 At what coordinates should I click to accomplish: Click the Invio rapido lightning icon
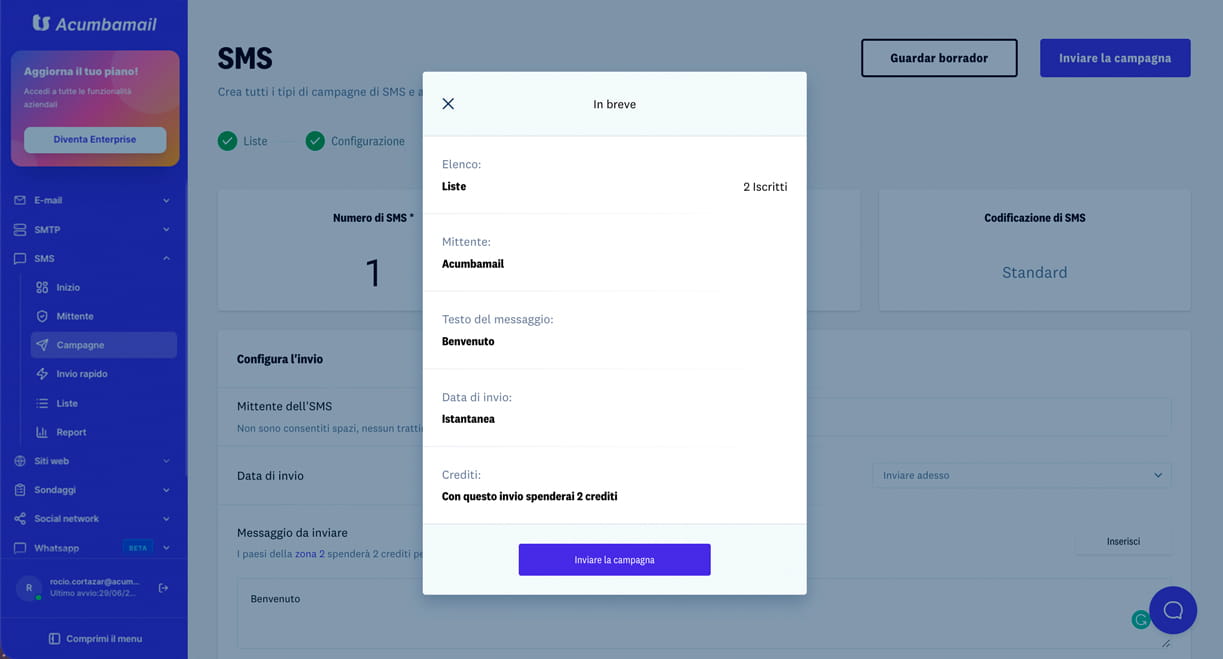point(42,374)
